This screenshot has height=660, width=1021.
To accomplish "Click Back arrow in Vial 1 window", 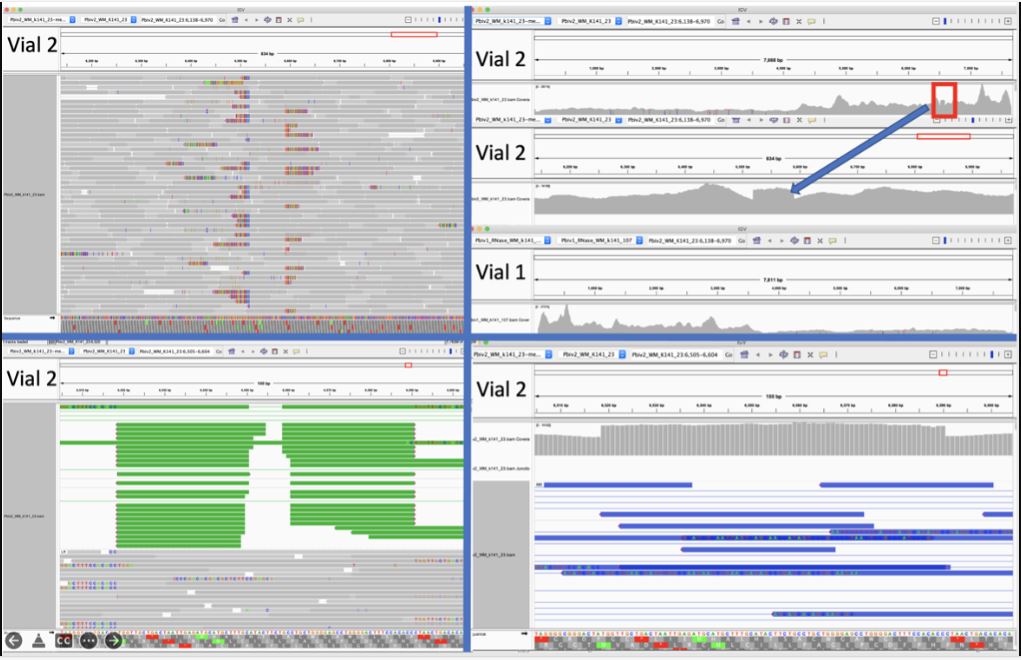I will (x=770, y=241).
